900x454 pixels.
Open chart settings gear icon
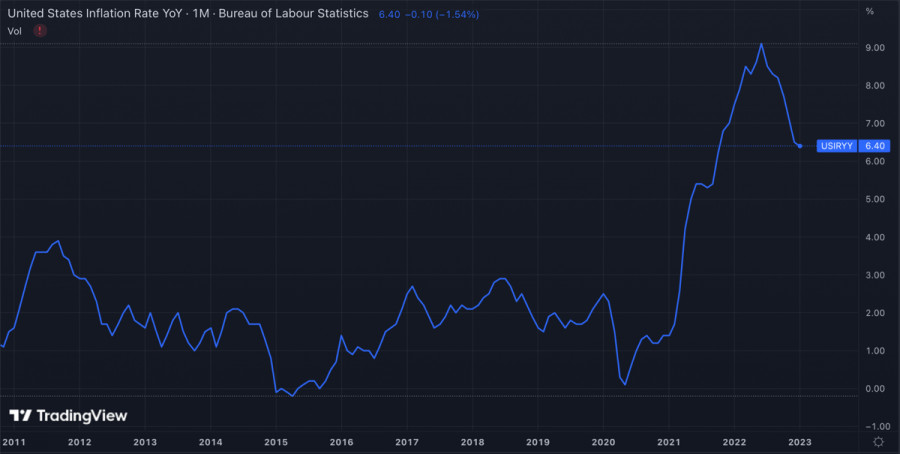click(x=877, y=442)
